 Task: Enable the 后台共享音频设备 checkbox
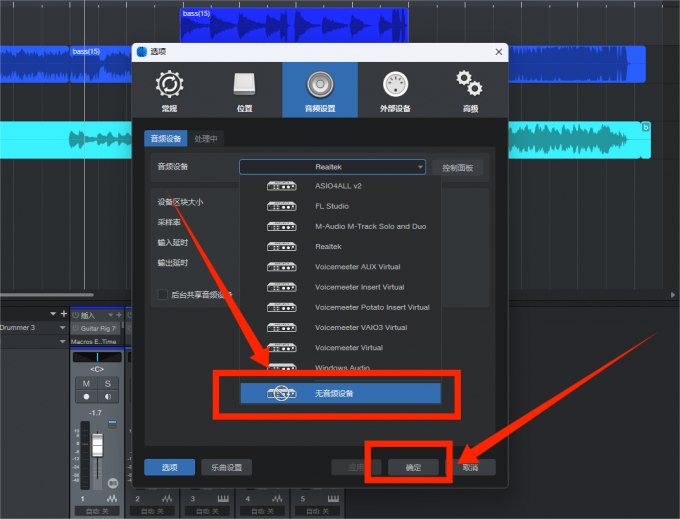(163, 295)
